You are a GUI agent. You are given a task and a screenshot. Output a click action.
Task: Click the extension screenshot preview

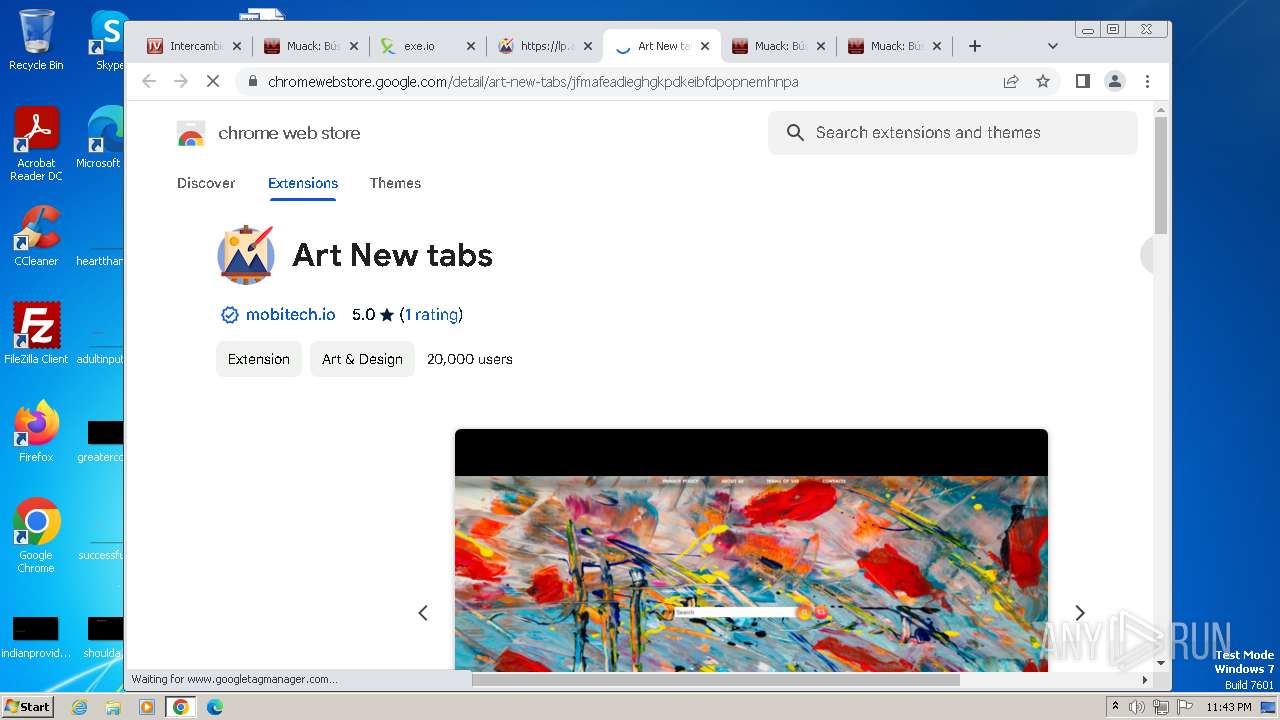751,550
